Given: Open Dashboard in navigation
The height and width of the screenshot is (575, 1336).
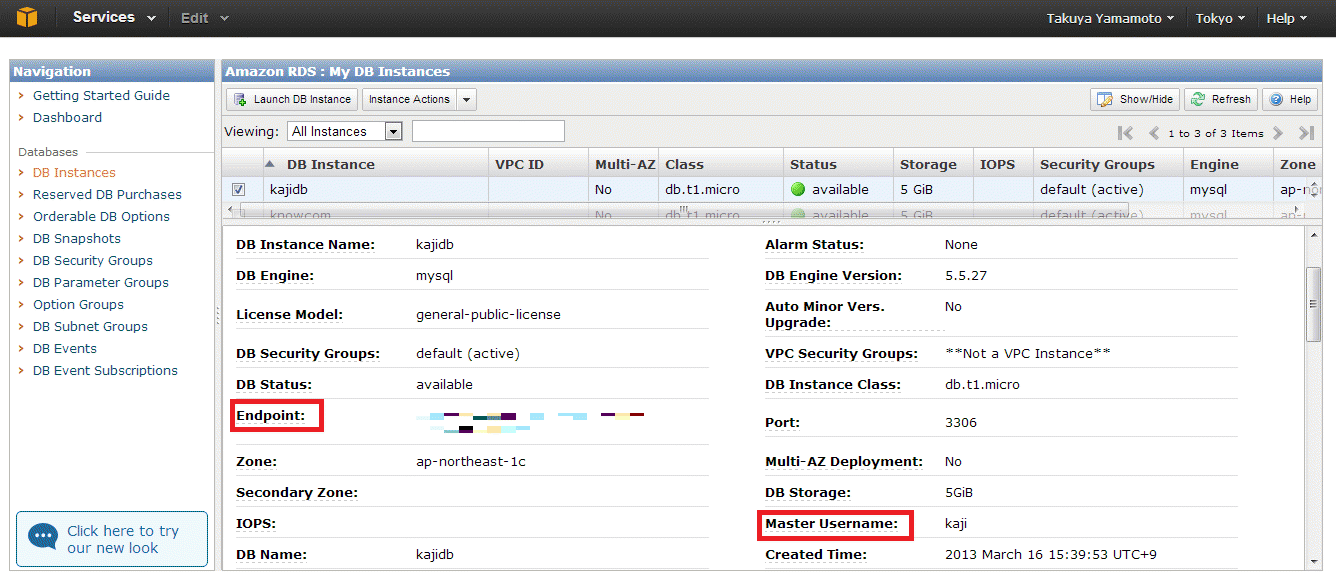Looking at the screenshot, I should coord(67,118).
